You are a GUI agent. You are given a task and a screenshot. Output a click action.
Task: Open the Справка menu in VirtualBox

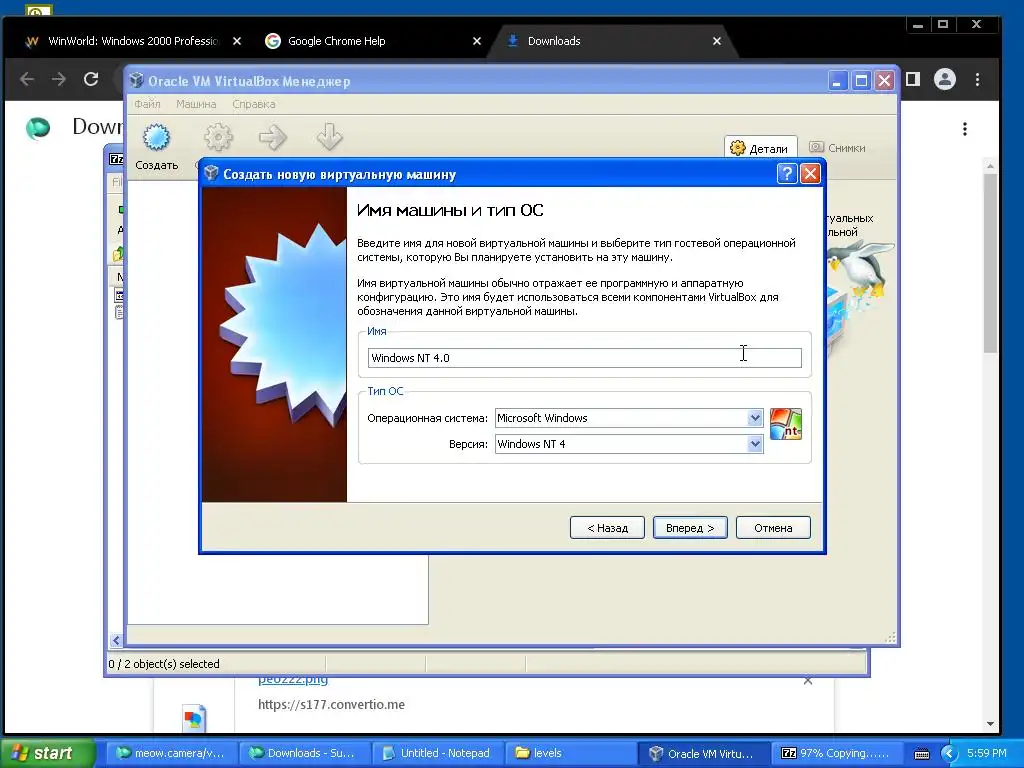coord(253,104)
